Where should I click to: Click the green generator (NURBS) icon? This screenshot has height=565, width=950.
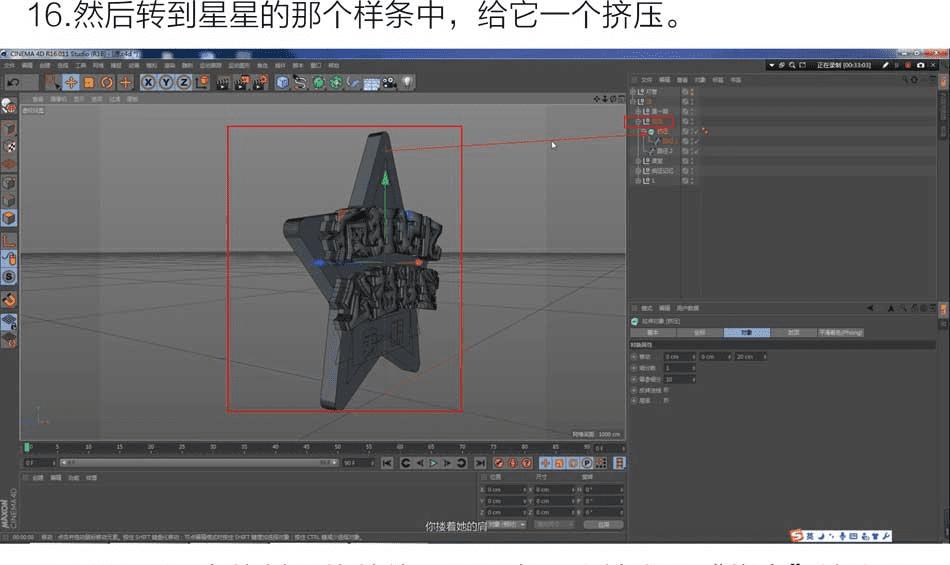pos(318,82)
